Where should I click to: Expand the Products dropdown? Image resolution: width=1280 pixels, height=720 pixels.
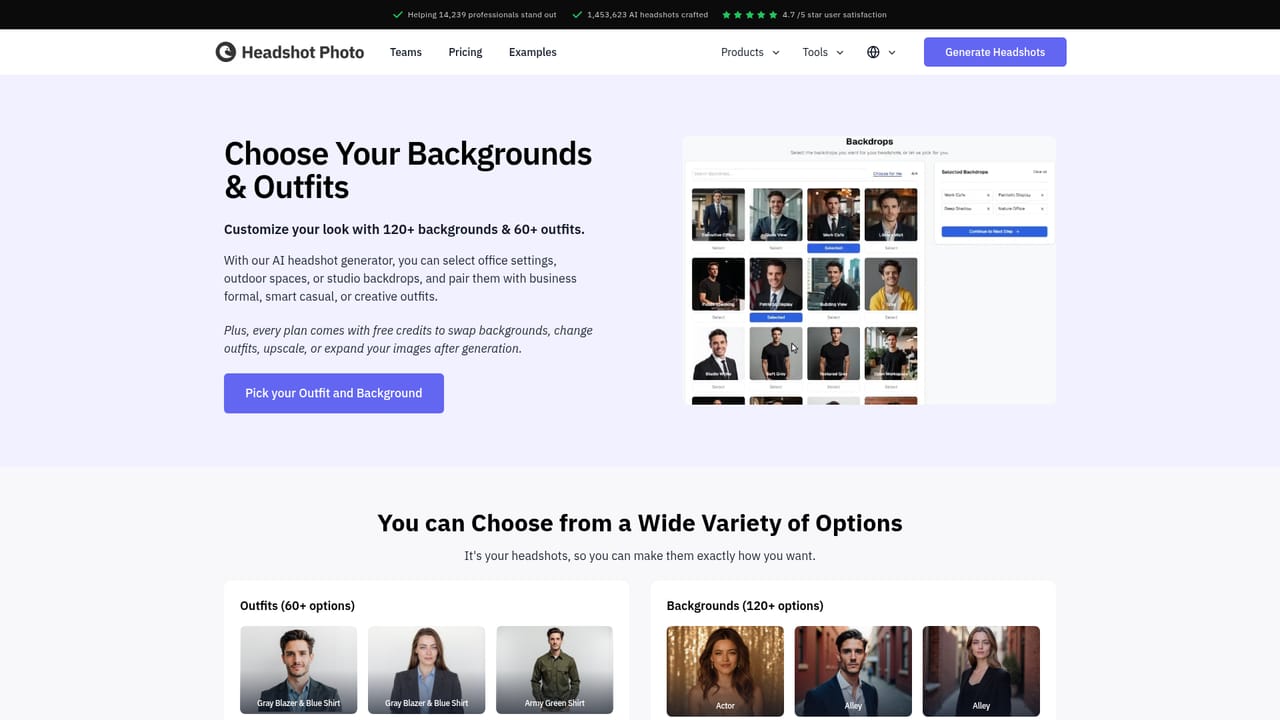(x=750, y=52)
